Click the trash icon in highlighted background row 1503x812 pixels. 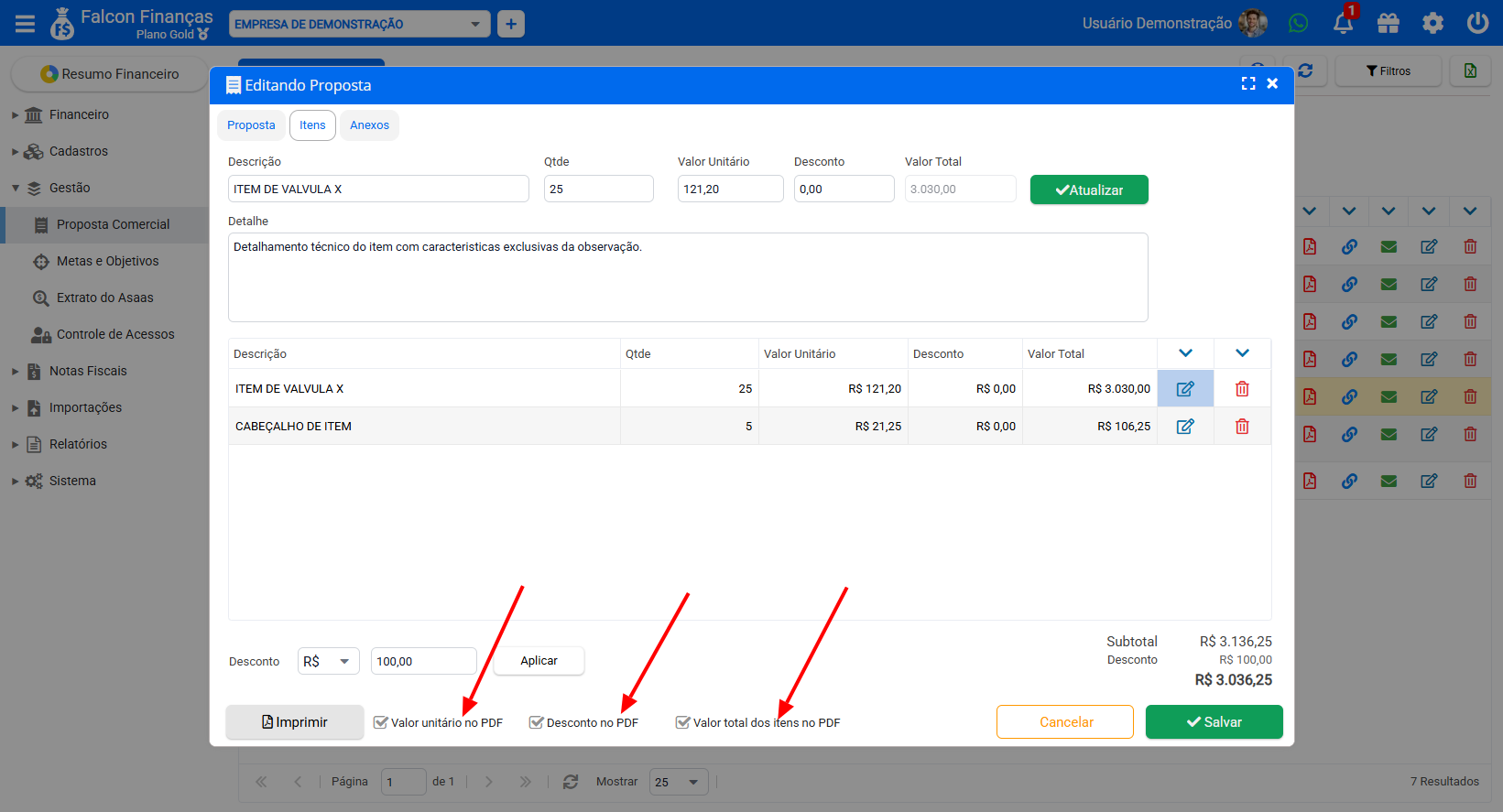pos(1470,396)
